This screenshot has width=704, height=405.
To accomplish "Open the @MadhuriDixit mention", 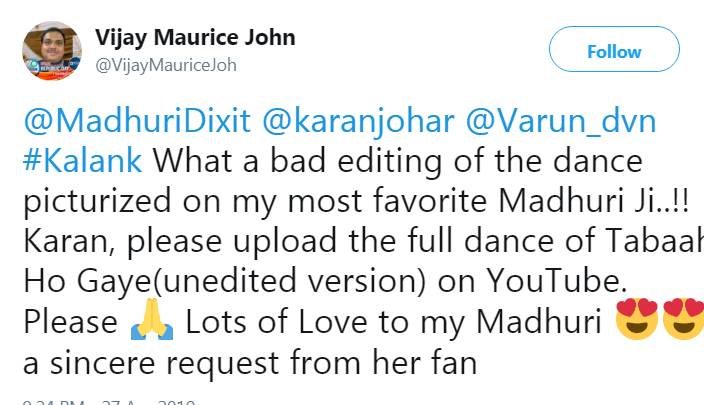I will pos(128,122).
